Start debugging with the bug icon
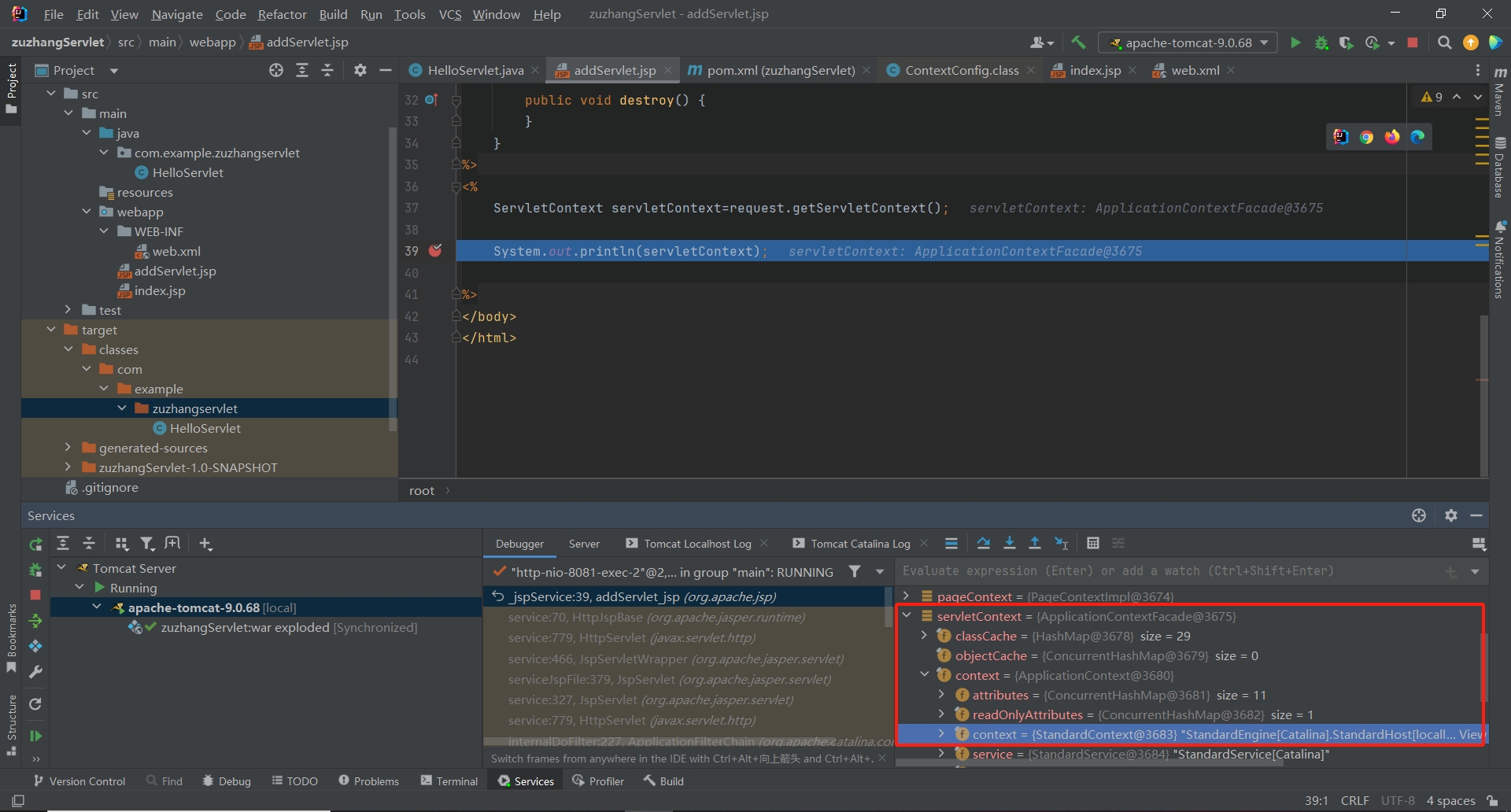The width and height of the screenshot is (1511, 812). 1321,42
